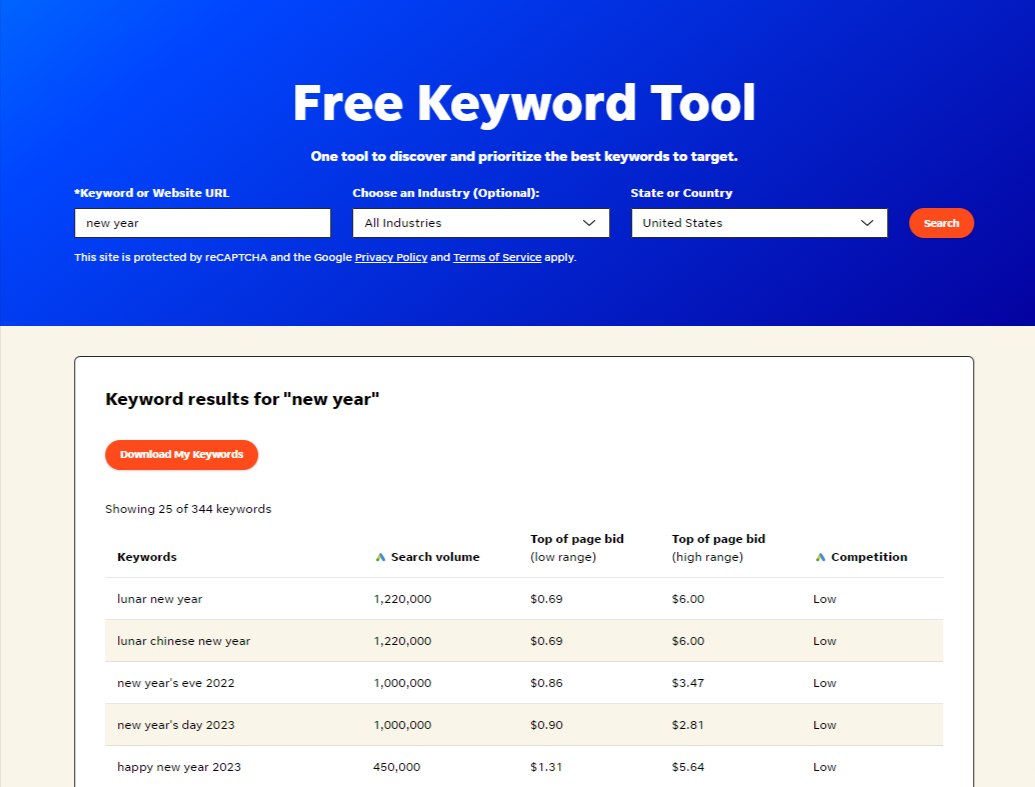Click the Google Ads icon beside Search volume

tap(380, 557)
